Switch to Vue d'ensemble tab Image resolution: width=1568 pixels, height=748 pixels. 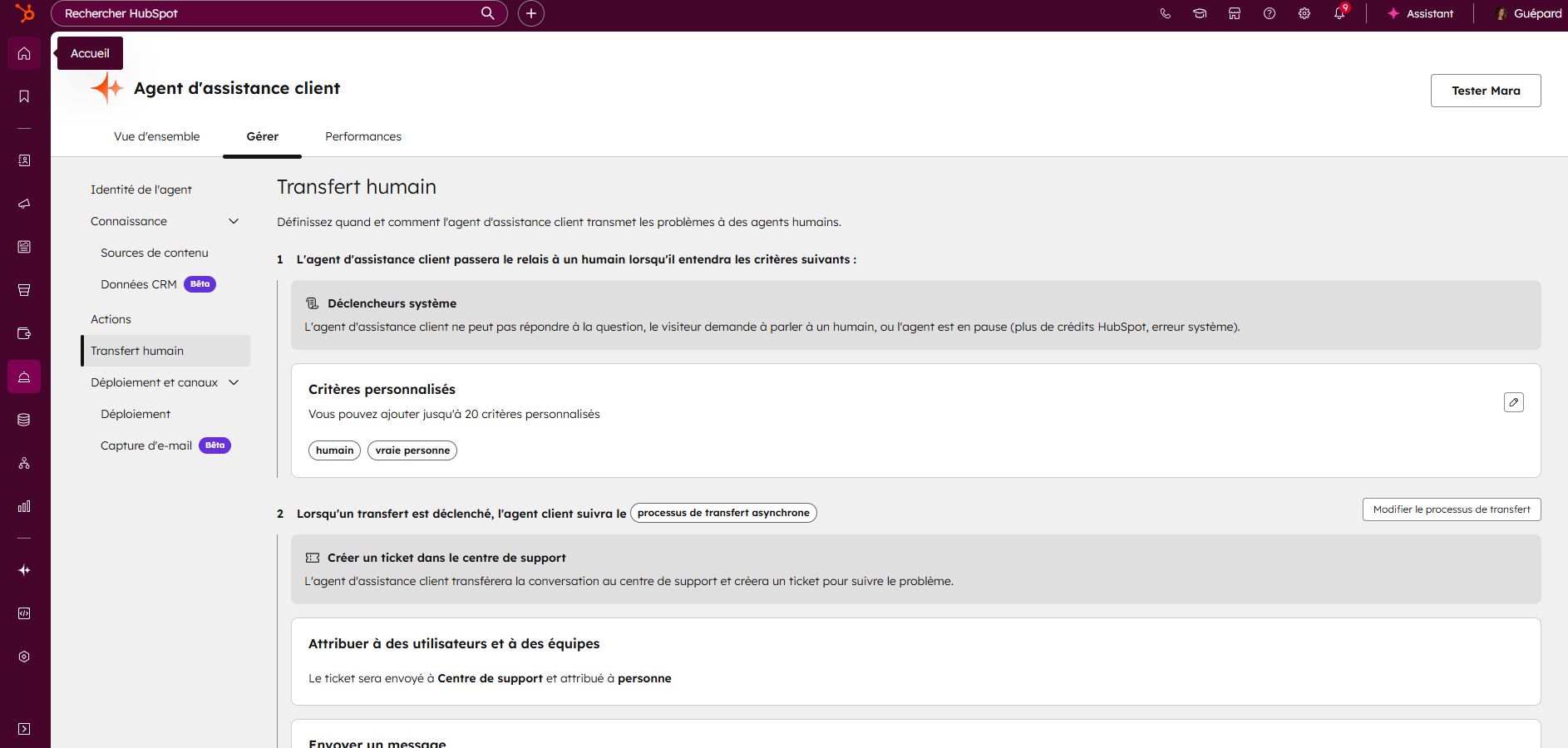point(156,136)
